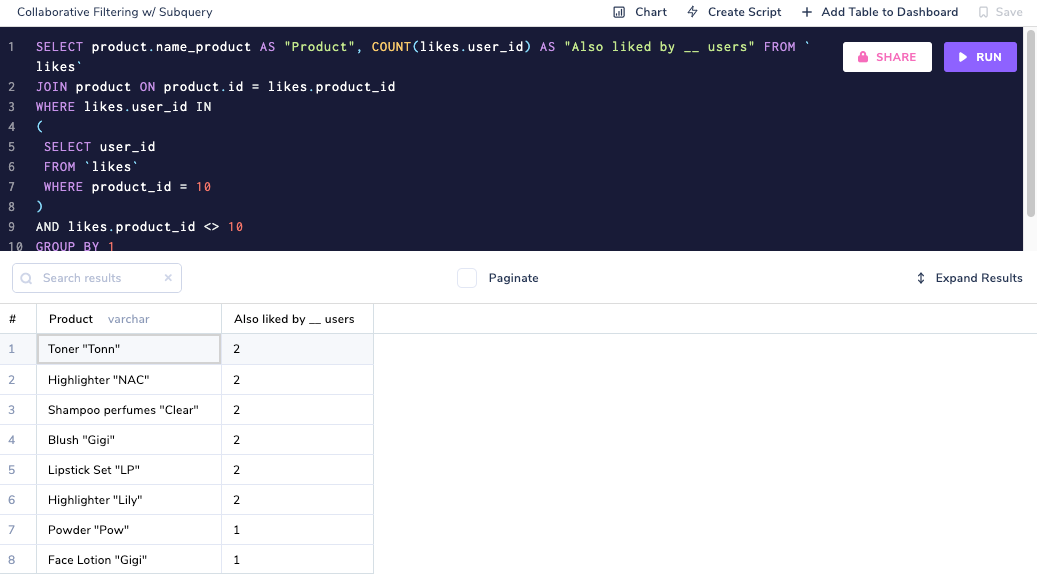This screenshot has height=582, width=1037.
Task: Select cell Blush "Gigi"
Action: coord(129,440)
